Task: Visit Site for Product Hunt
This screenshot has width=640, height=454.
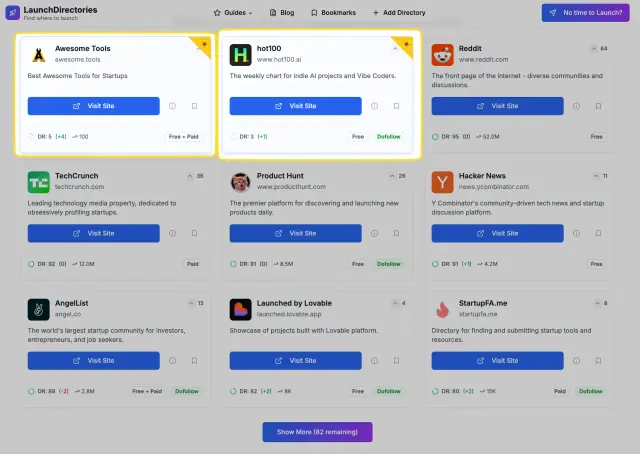Action: coord(296,234)
